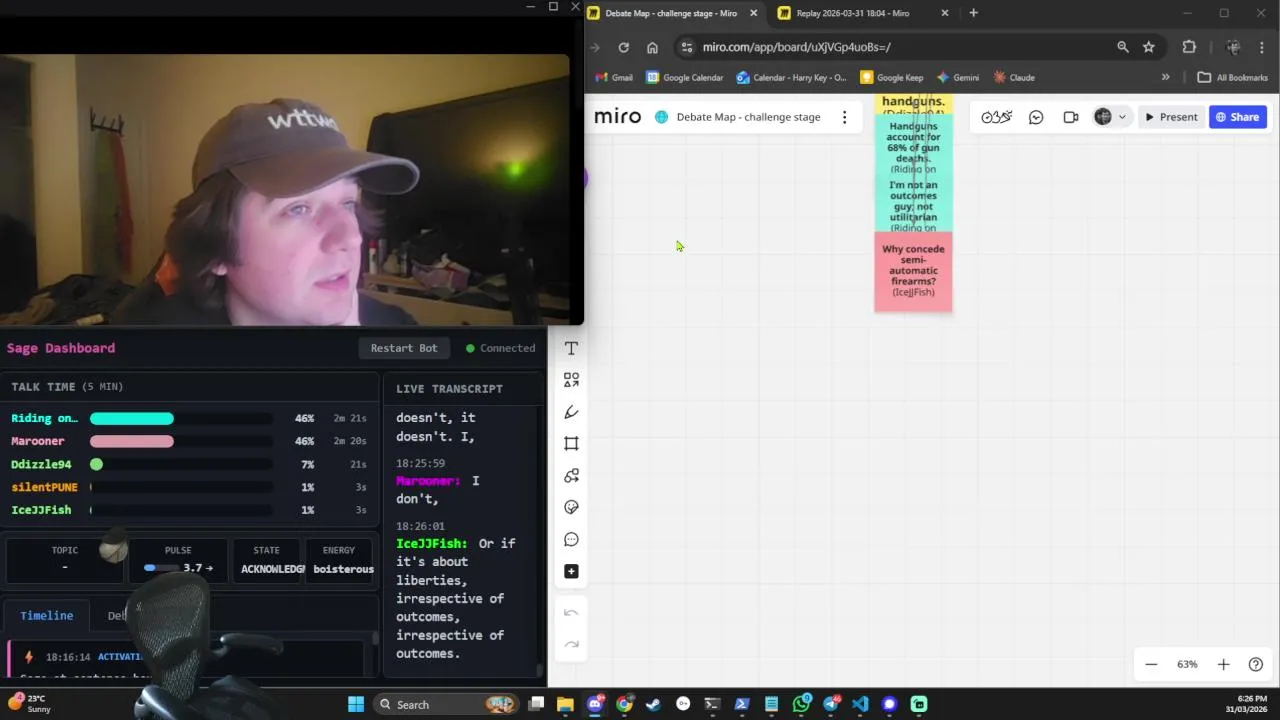Redo the last board action
Viewport: 1280px width, 720px height.
tap(571, 644)
